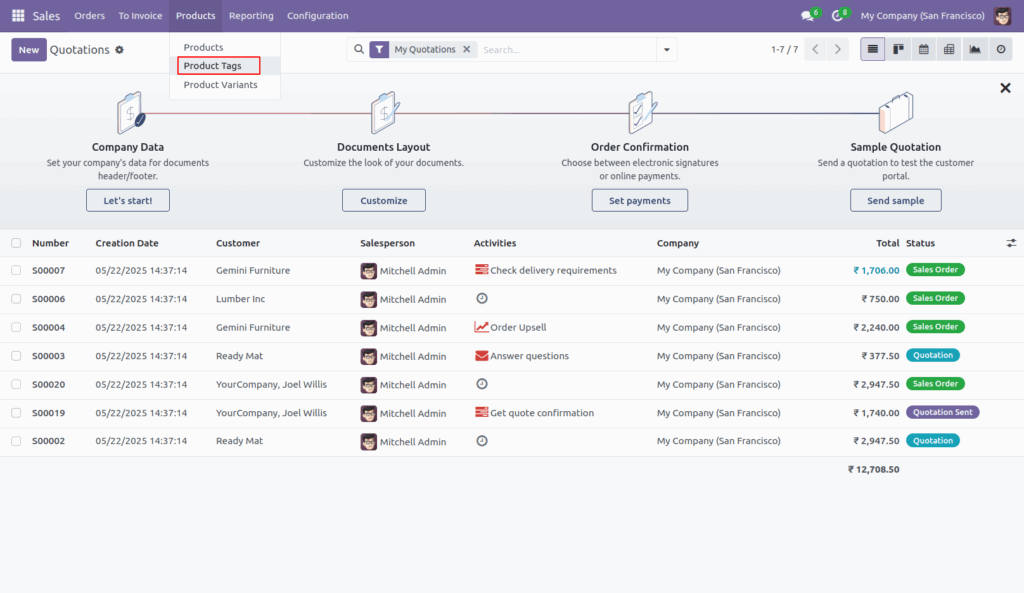Open the apps grid menu
1024x593 pixels.
click(x=16, y=15)
